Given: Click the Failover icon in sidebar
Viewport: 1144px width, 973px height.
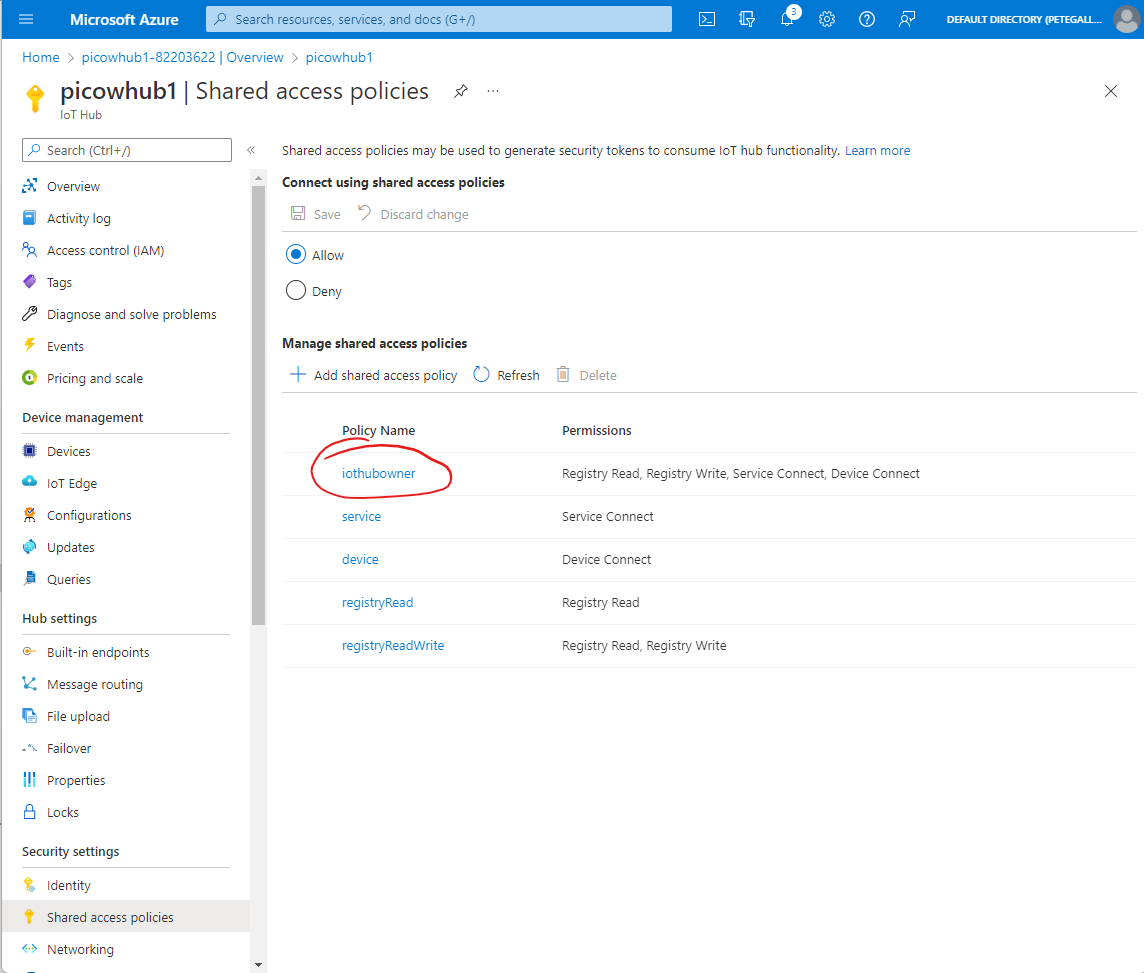Looking at the screenshot, I should (29, 748).
